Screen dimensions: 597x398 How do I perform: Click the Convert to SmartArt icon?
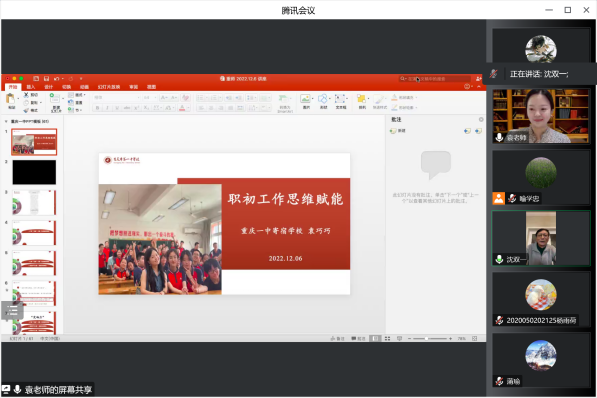coord(284,99)
